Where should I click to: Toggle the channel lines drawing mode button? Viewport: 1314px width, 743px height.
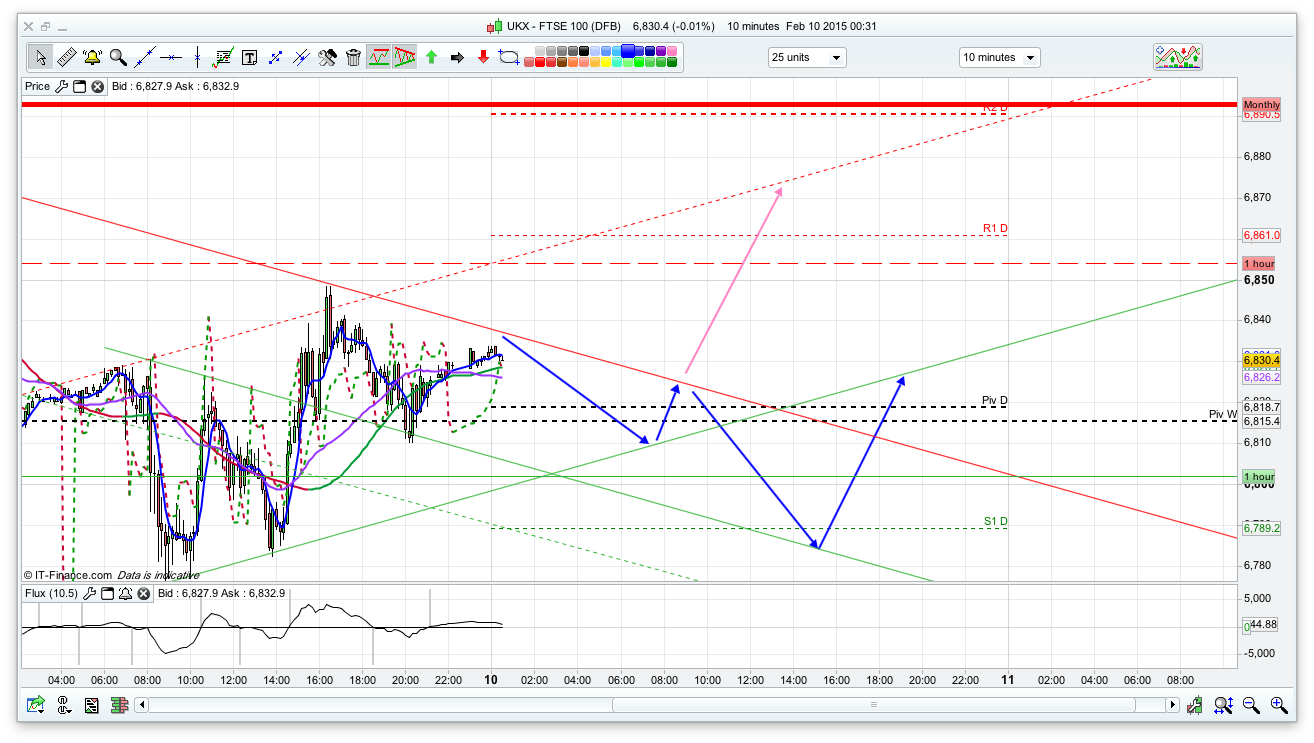378,57
